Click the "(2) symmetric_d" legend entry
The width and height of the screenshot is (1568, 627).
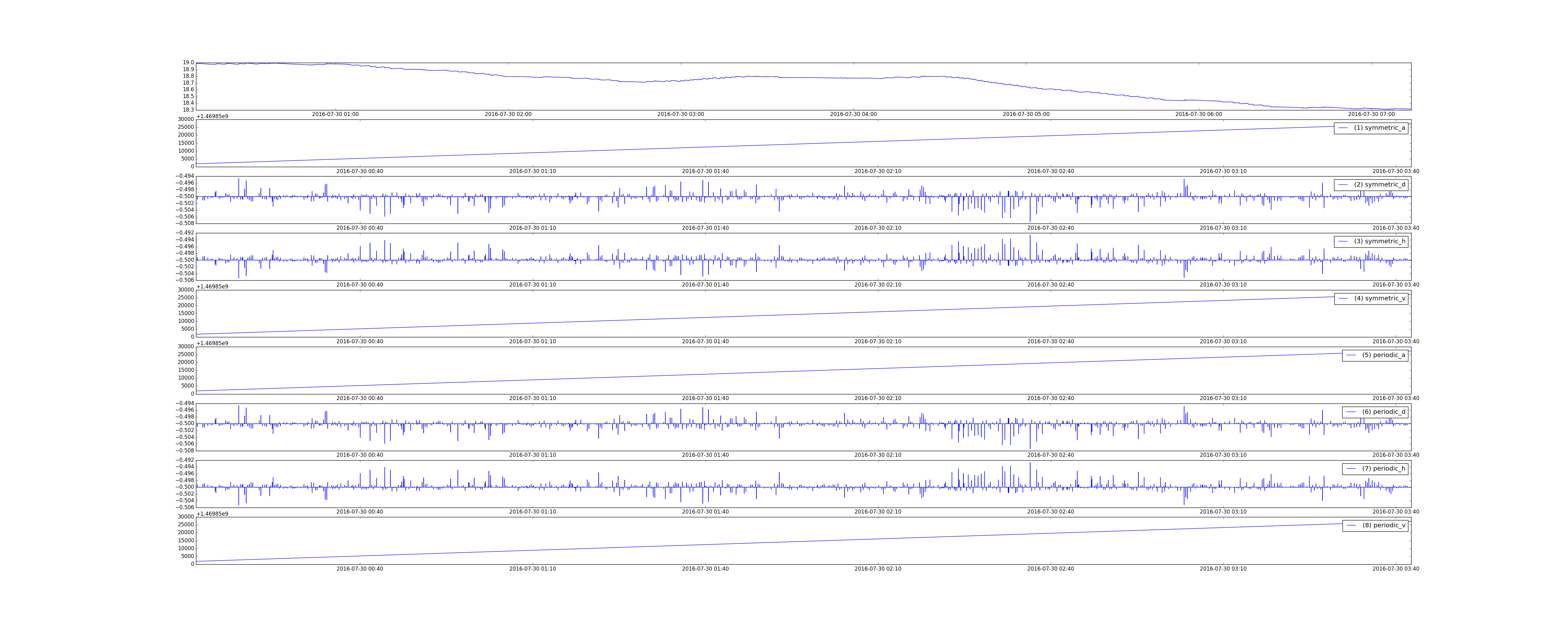coord(1371,184)
